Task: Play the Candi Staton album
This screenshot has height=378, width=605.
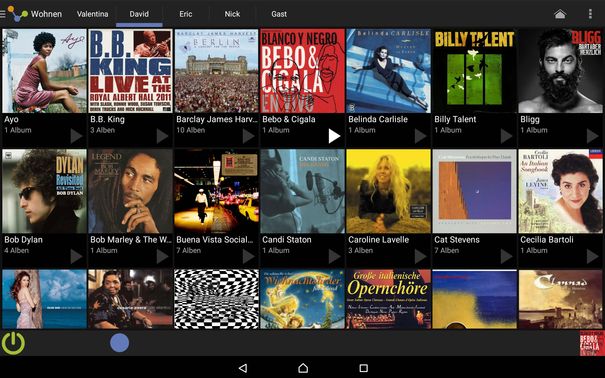Action: point(334,256)
